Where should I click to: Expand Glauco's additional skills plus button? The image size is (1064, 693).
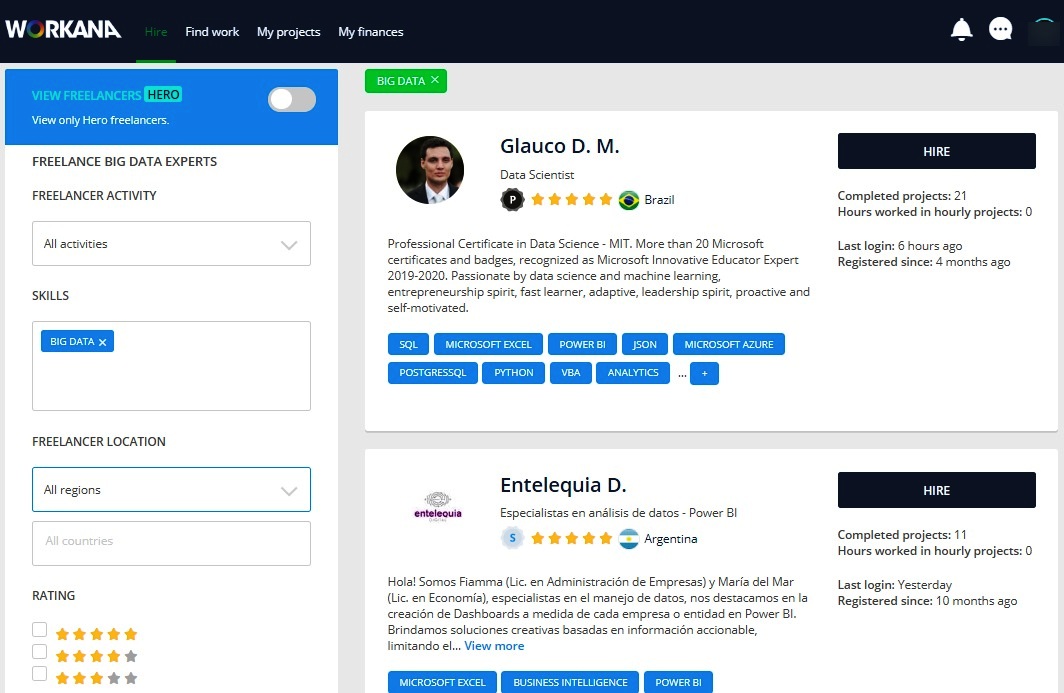tap(704, 373)
